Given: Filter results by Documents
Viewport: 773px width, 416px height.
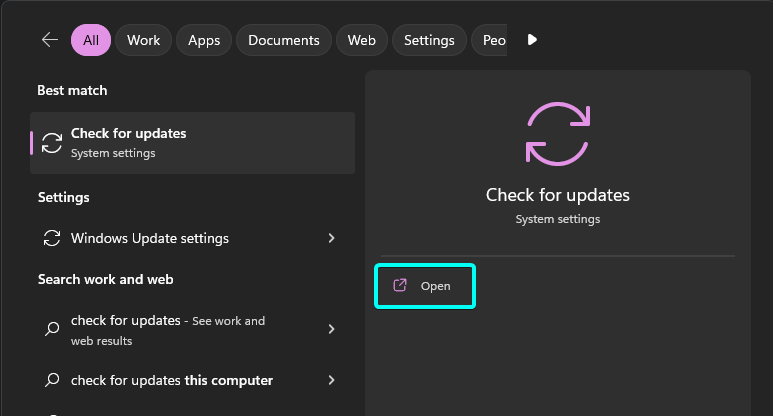Looking at the screenshot, I should (283, 40).
